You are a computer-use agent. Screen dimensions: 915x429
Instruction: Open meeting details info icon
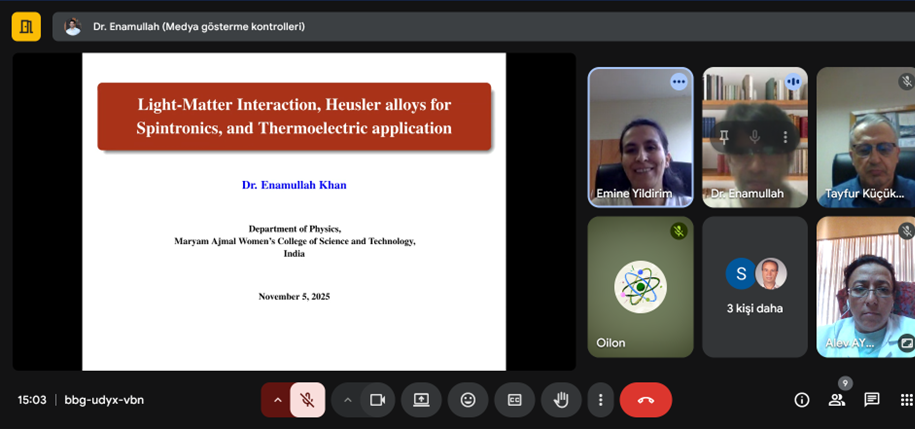point(801,400)
